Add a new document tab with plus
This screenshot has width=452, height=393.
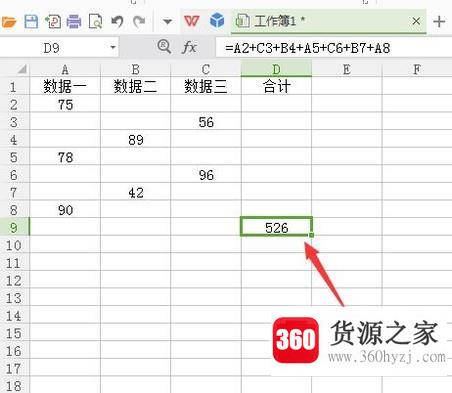click(439, 22)
